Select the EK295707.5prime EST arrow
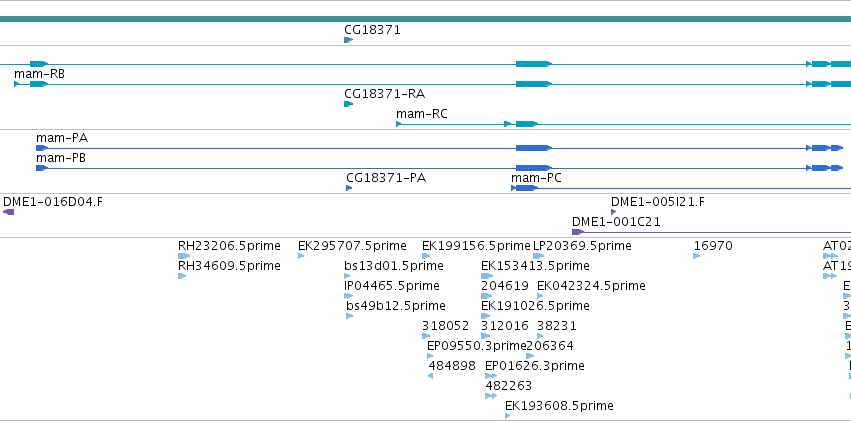The image size is (851, 421). 301,256
